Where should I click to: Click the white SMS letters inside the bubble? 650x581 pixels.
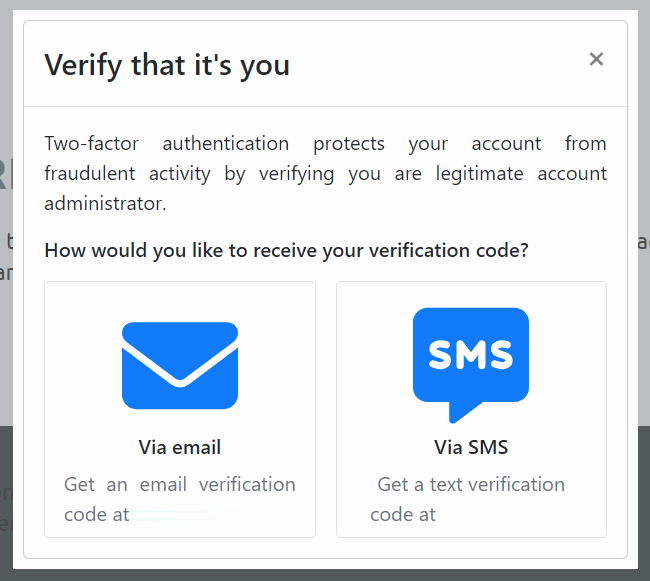(x=471, y=355)
